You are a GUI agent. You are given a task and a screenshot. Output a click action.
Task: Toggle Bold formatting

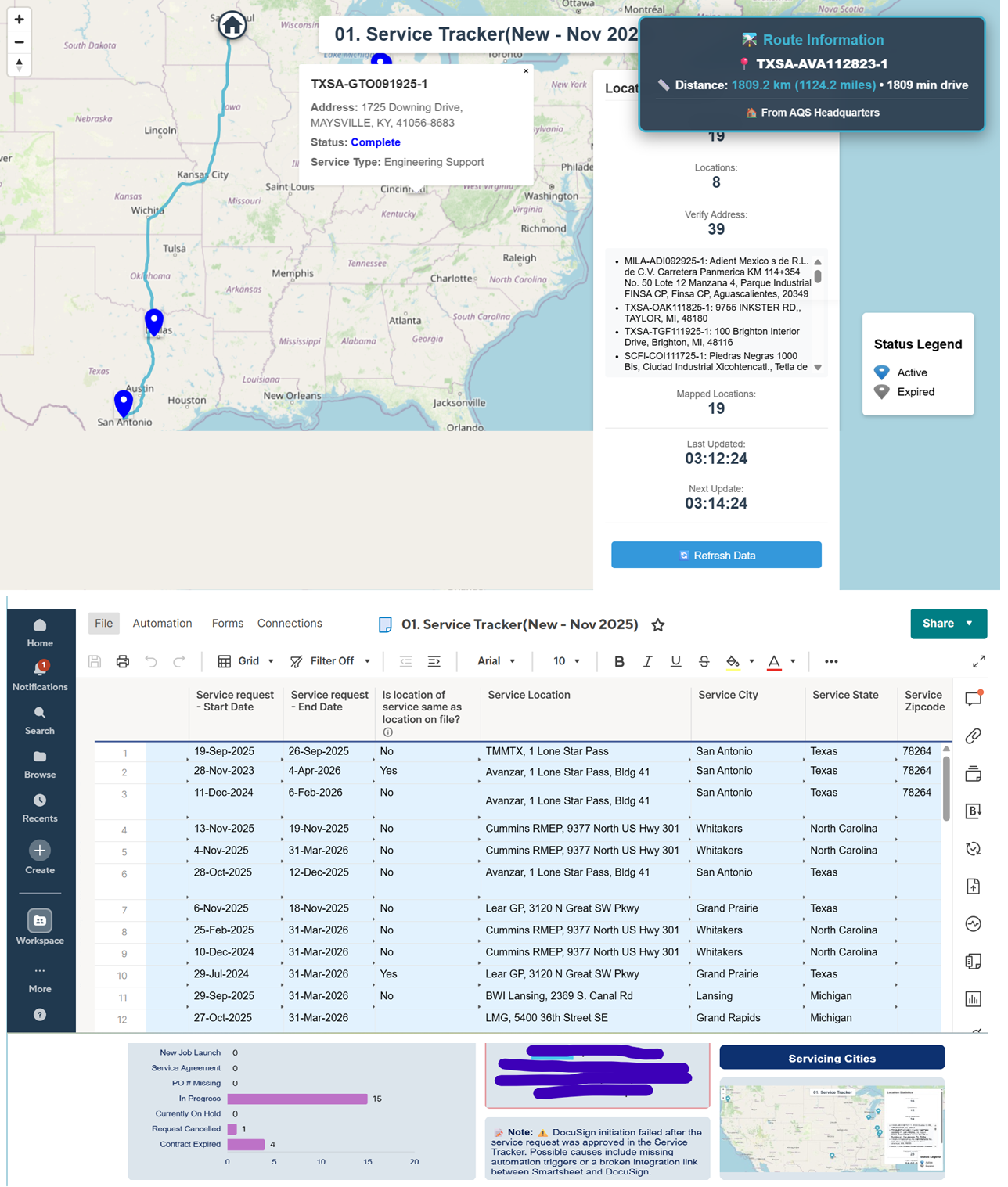click(619, 661)
